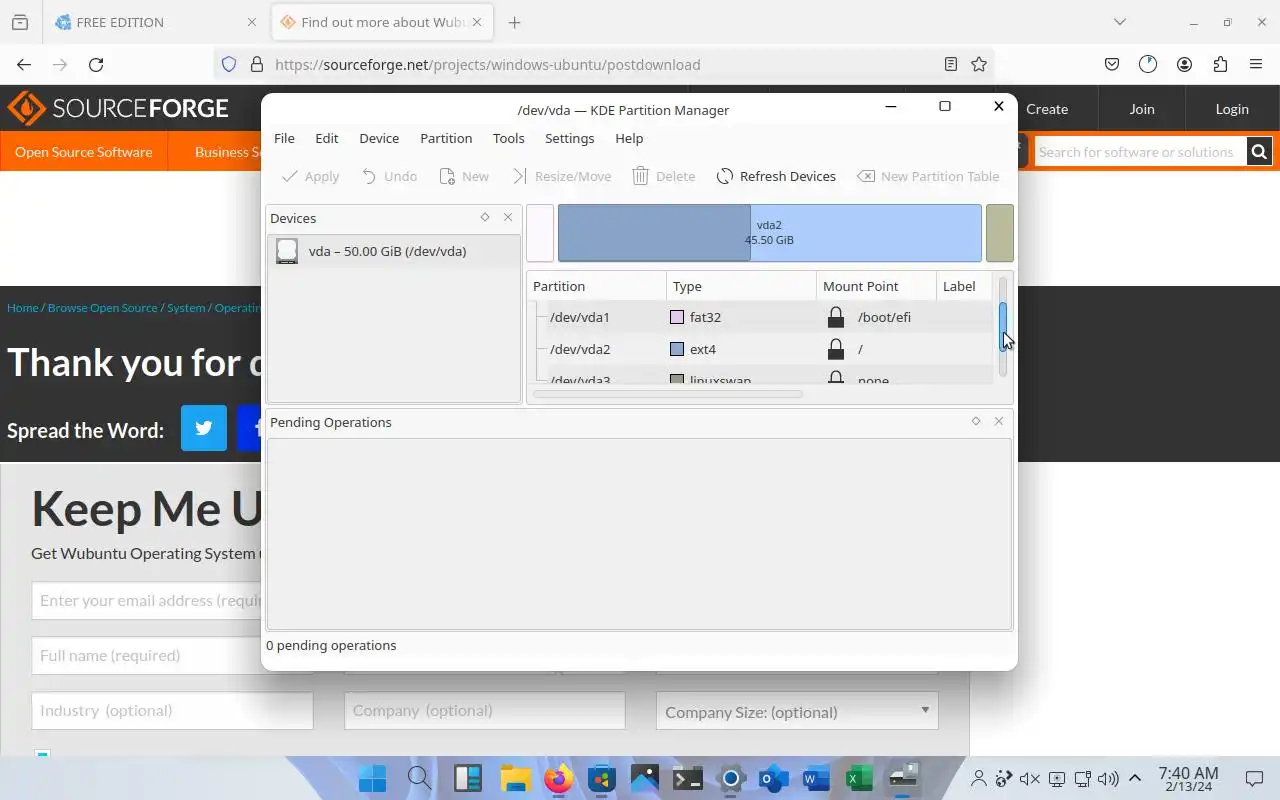Image resolution: width=1280 pixels, height=800 pixels.
Task: Open the Partition menu
Action: [446, 138]
